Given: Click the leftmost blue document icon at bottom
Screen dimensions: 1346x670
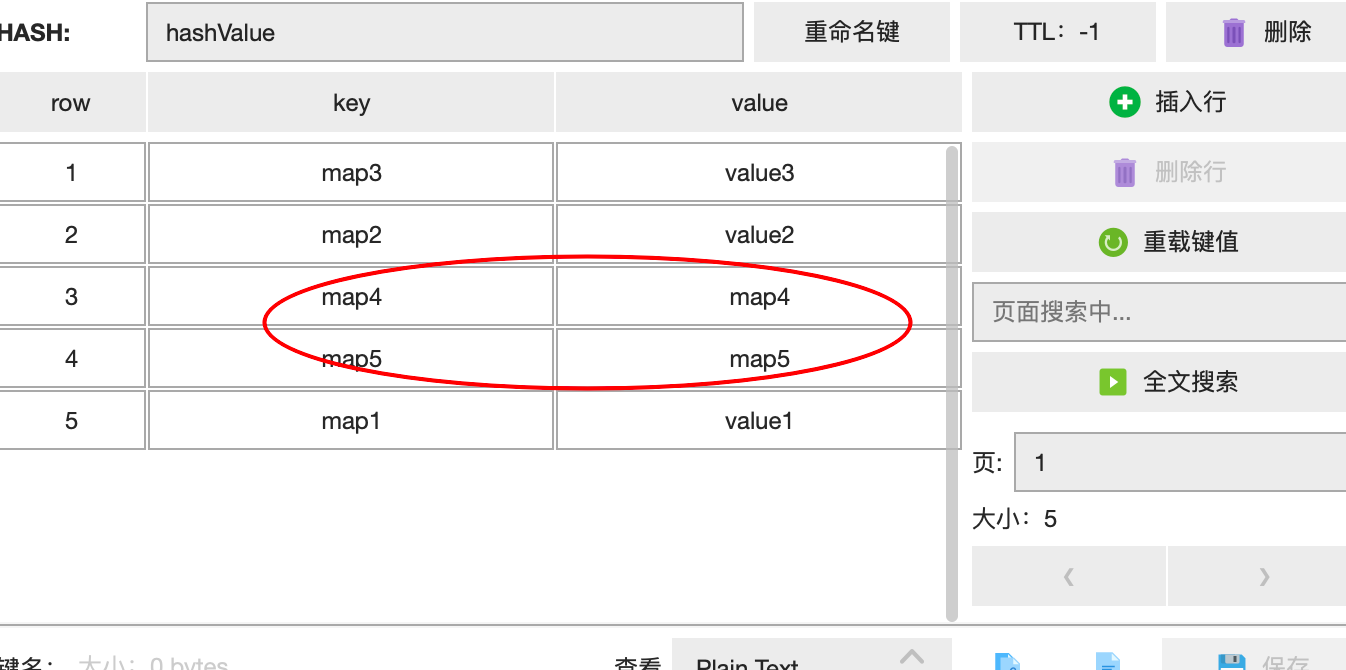Looking at the screenshot, I should coord(1008,660).
